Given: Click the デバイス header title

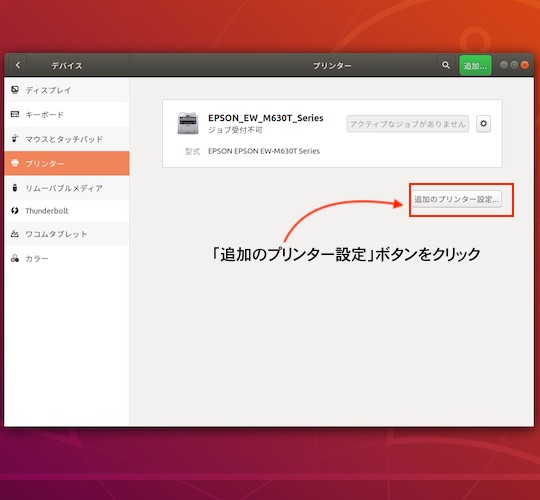Looking at the screenshot, I should point(67,65).
